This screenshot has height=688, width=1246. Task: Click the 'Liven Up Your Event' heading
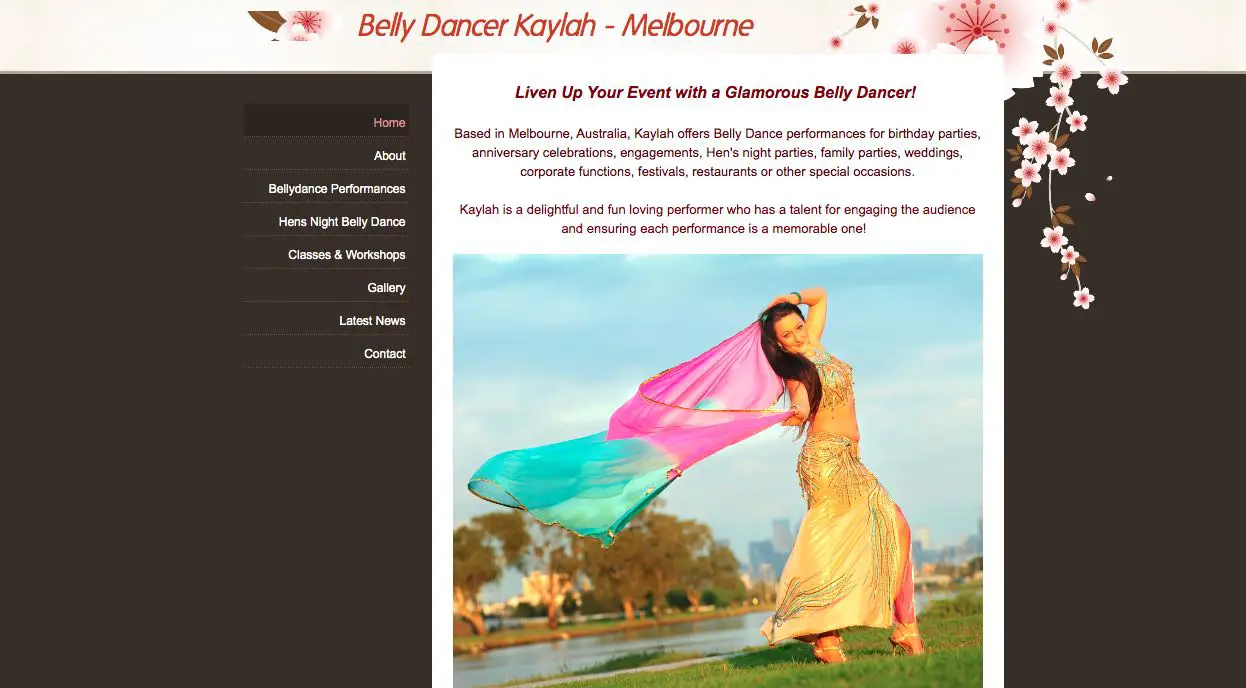pos(716,93)
